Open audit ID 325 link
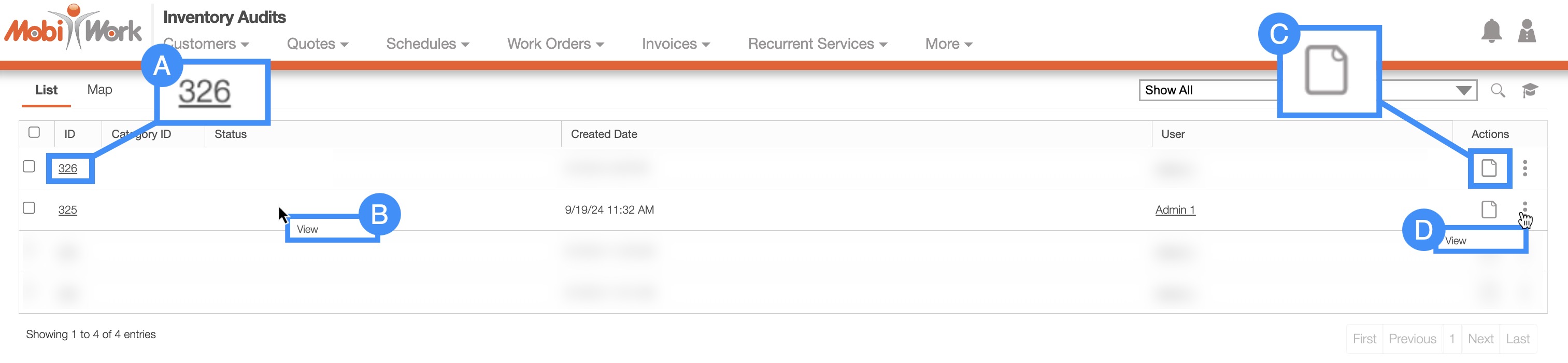The width and height of the screenshot is (1568, 363). pyautogui.click(x=67, y=210)
